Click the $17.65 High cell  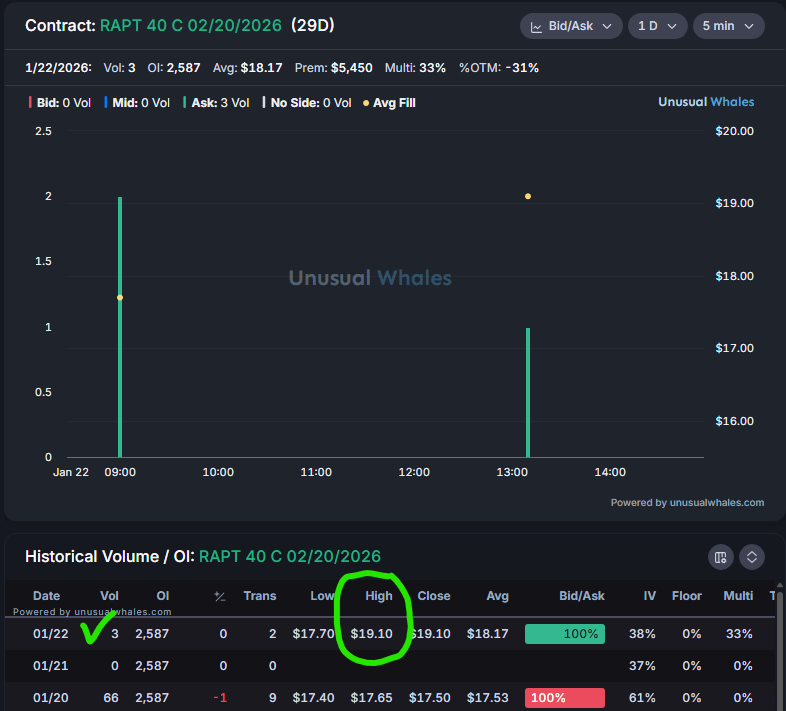click(x=371, y=698)
